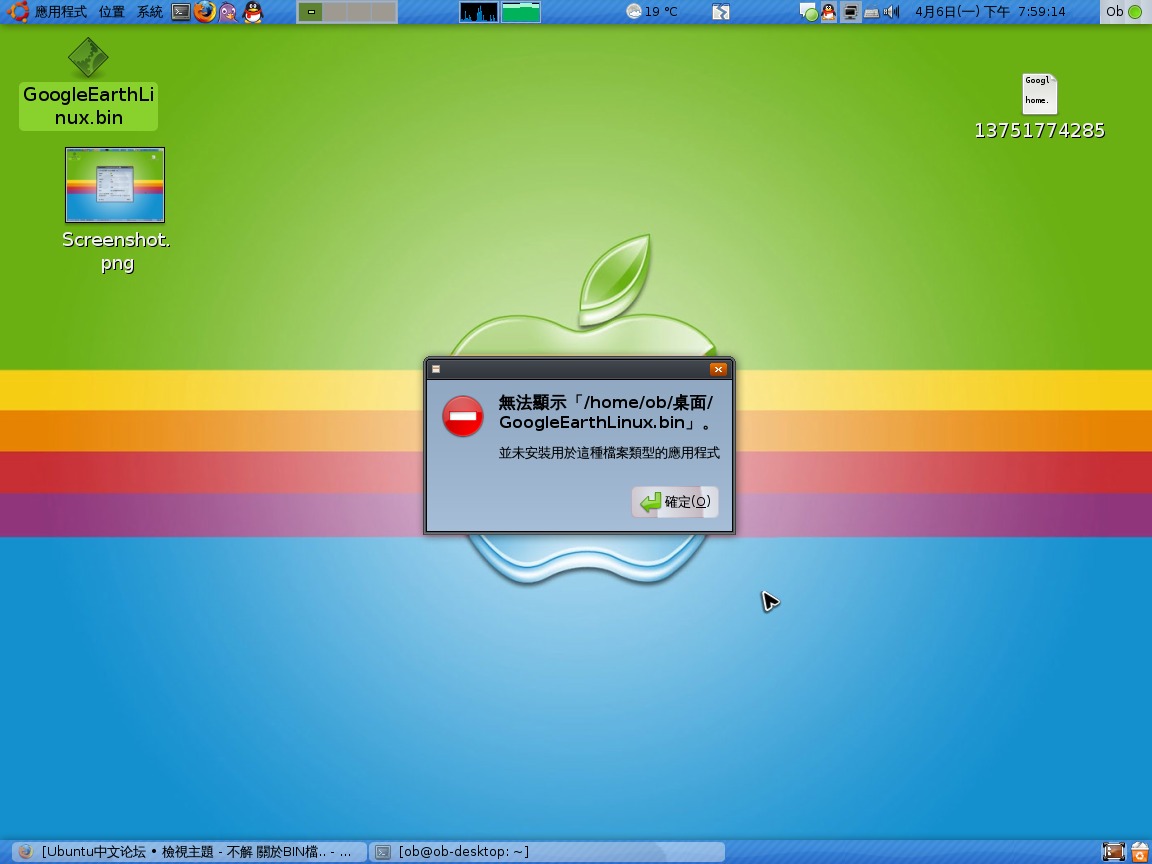
Task: Click the QQ tray icon
Action: click(x=829, y=12)
